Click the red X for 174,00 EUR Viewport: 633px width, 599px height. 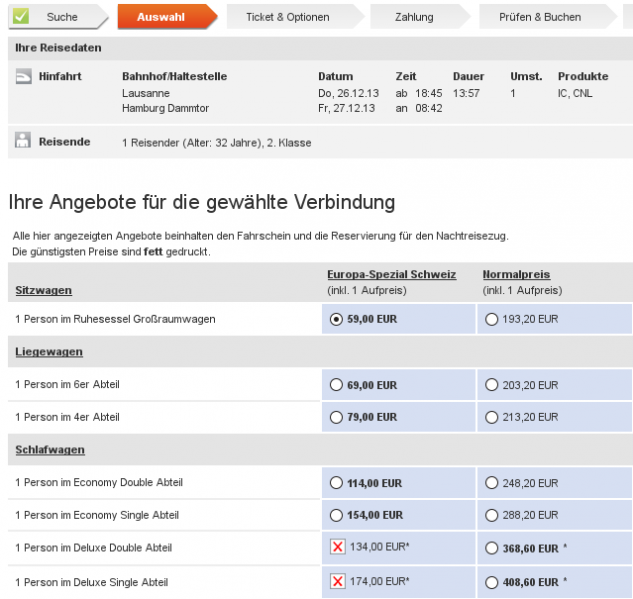pyautogui.click(x=336, y=582)
